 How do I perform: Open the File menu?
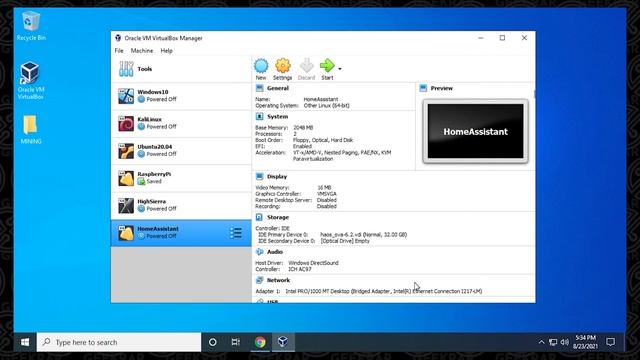click(x=119, y=51)
